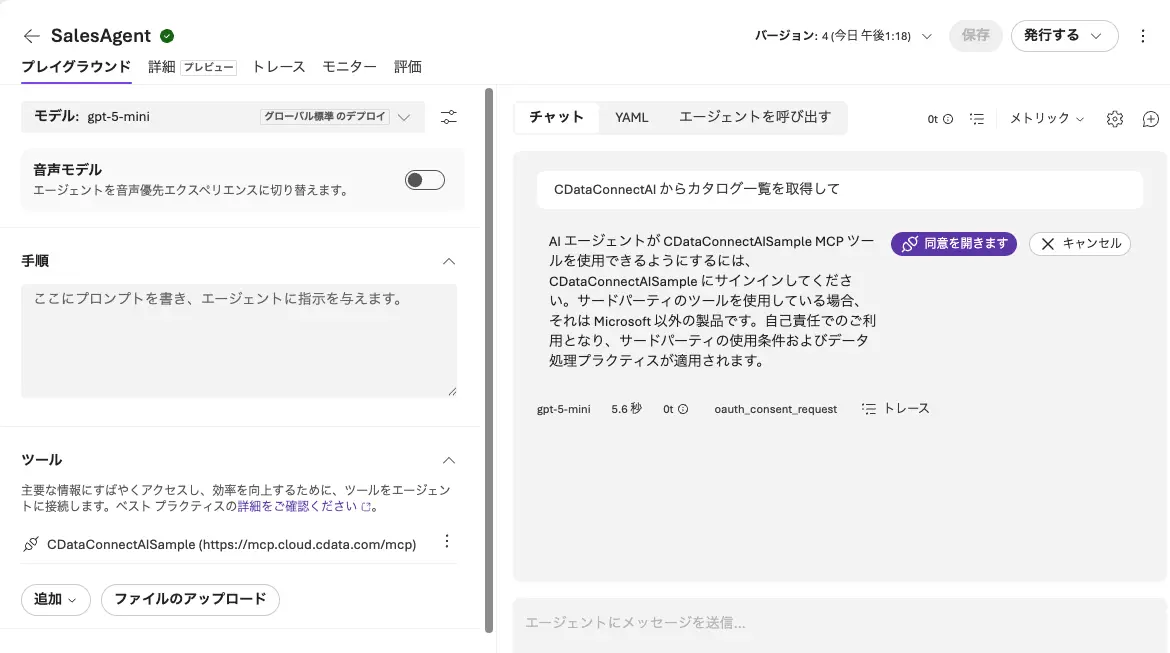Open トレース link below the response

pyautogui.click(x=895, y=409)
